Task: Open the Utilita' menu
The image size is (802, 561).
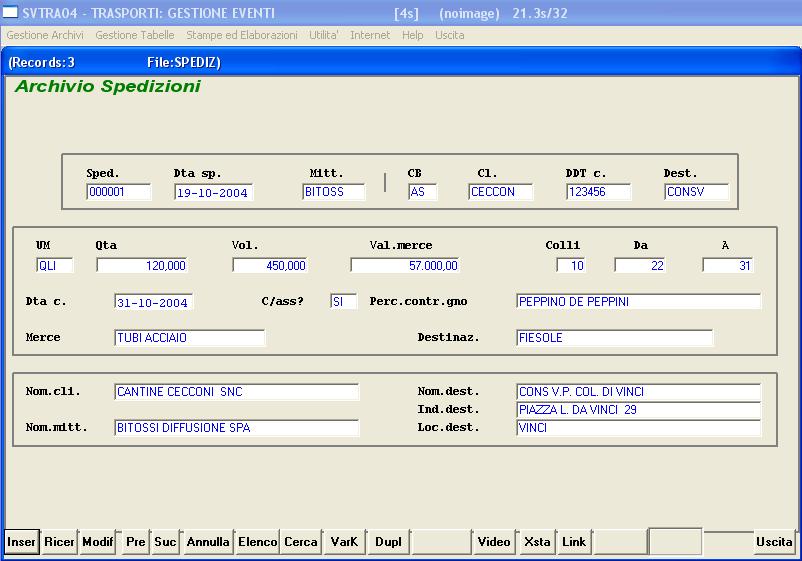Action: (x=324, y=35)
